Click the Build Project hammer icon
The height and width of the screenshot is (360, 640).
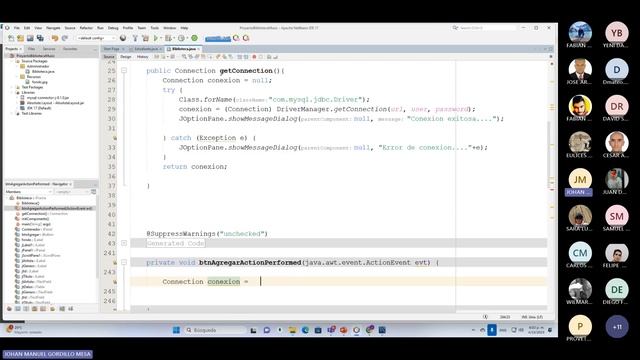click(135, 38)
